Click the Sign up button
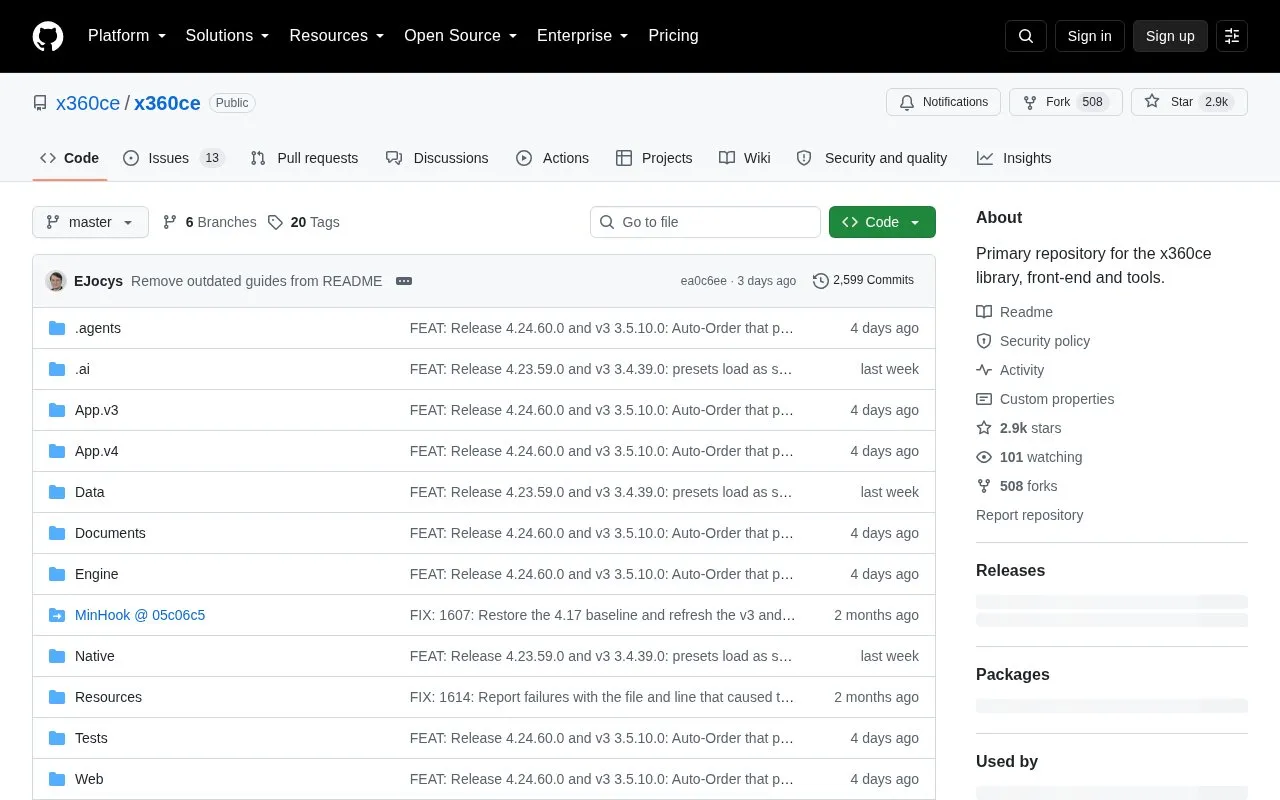 [1170, 36]
